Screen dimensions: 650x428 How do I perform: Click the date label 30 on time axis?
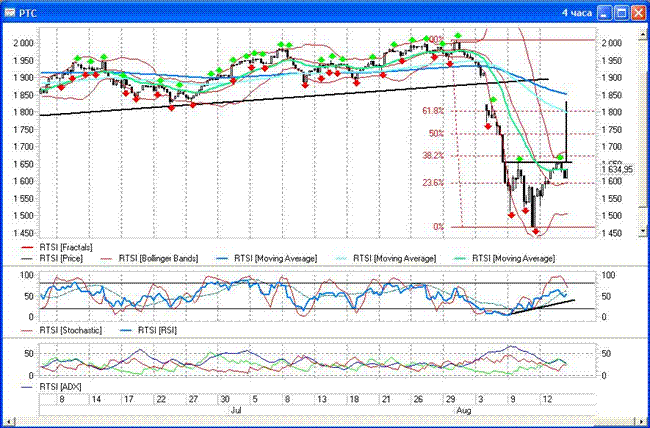(225, 399)
